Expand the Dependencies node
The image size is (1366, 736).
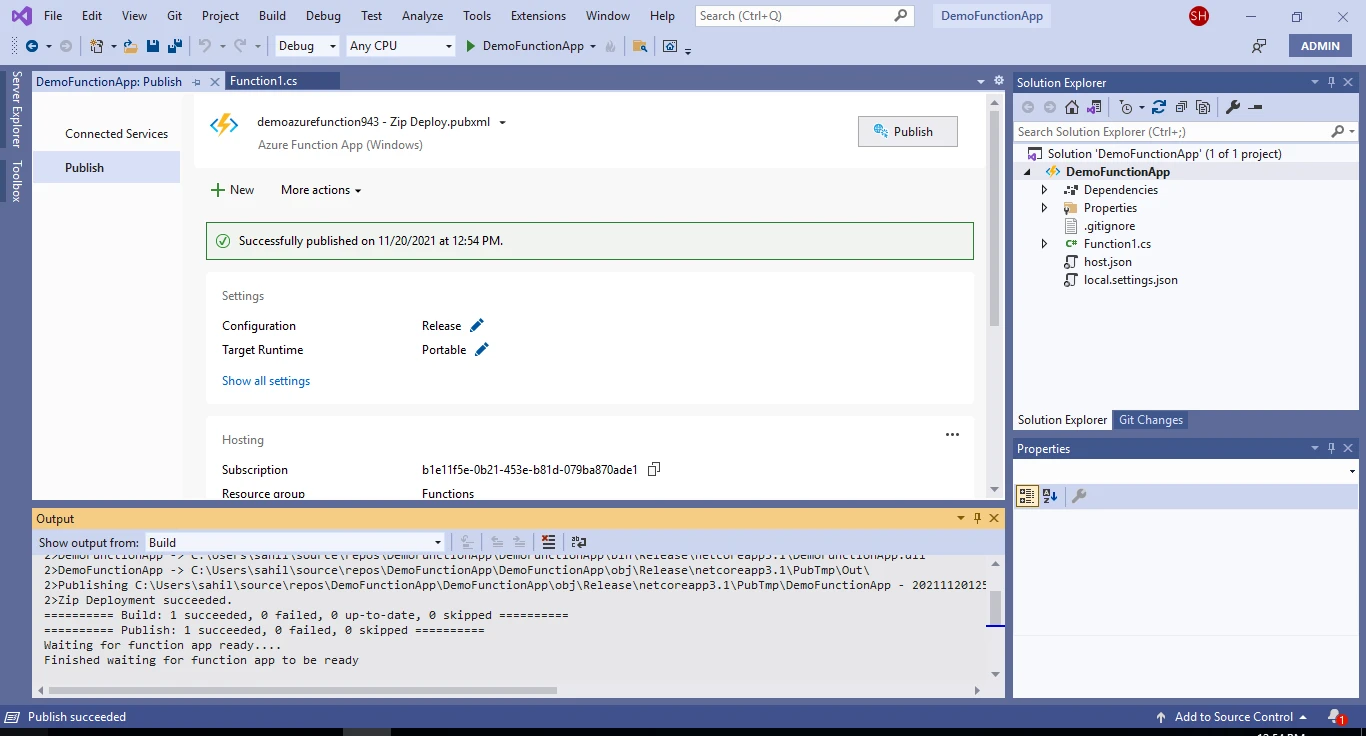(x=1044, y=189)
